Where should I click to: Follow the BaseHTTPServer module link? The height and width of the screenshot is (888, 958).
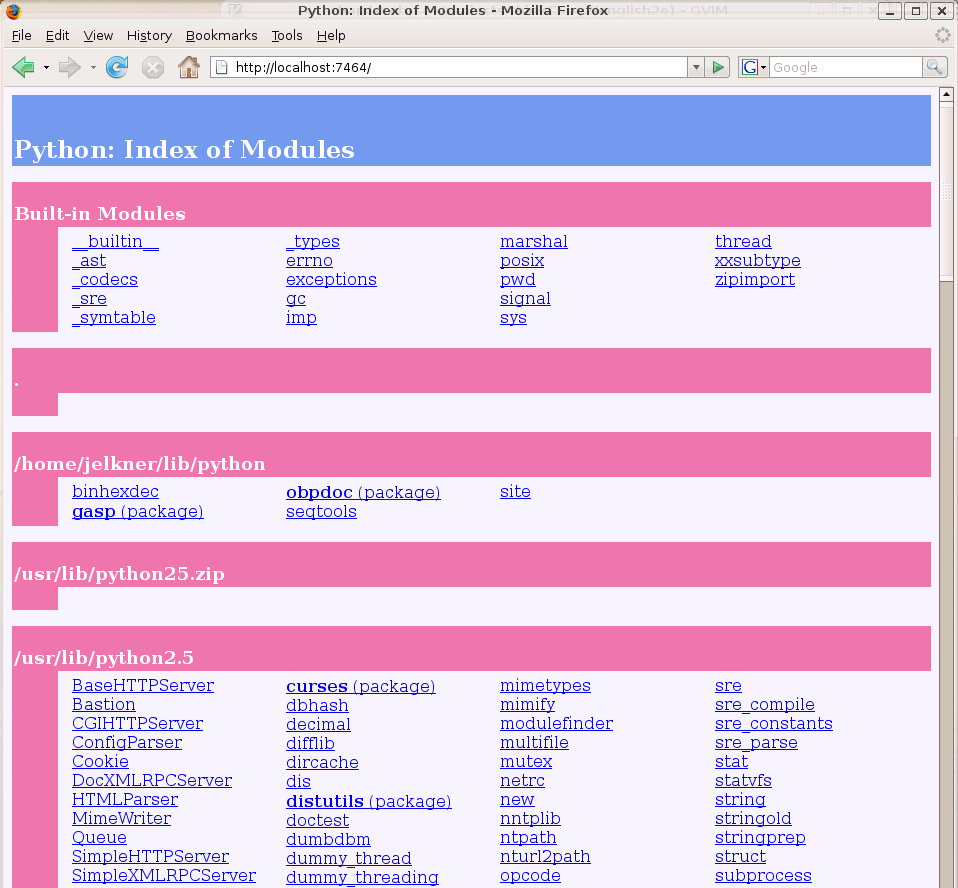point(143,686)
